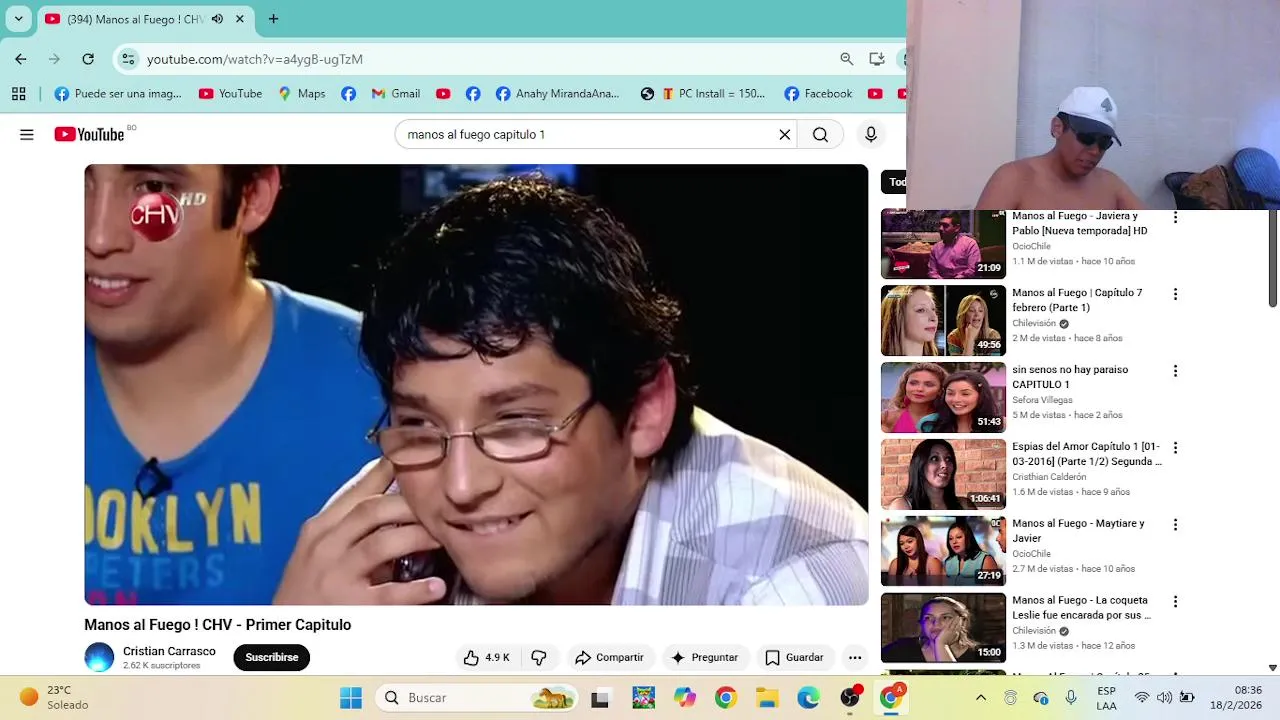Open a new tab with plus button

pyautogui.click(x=273, y=18)
